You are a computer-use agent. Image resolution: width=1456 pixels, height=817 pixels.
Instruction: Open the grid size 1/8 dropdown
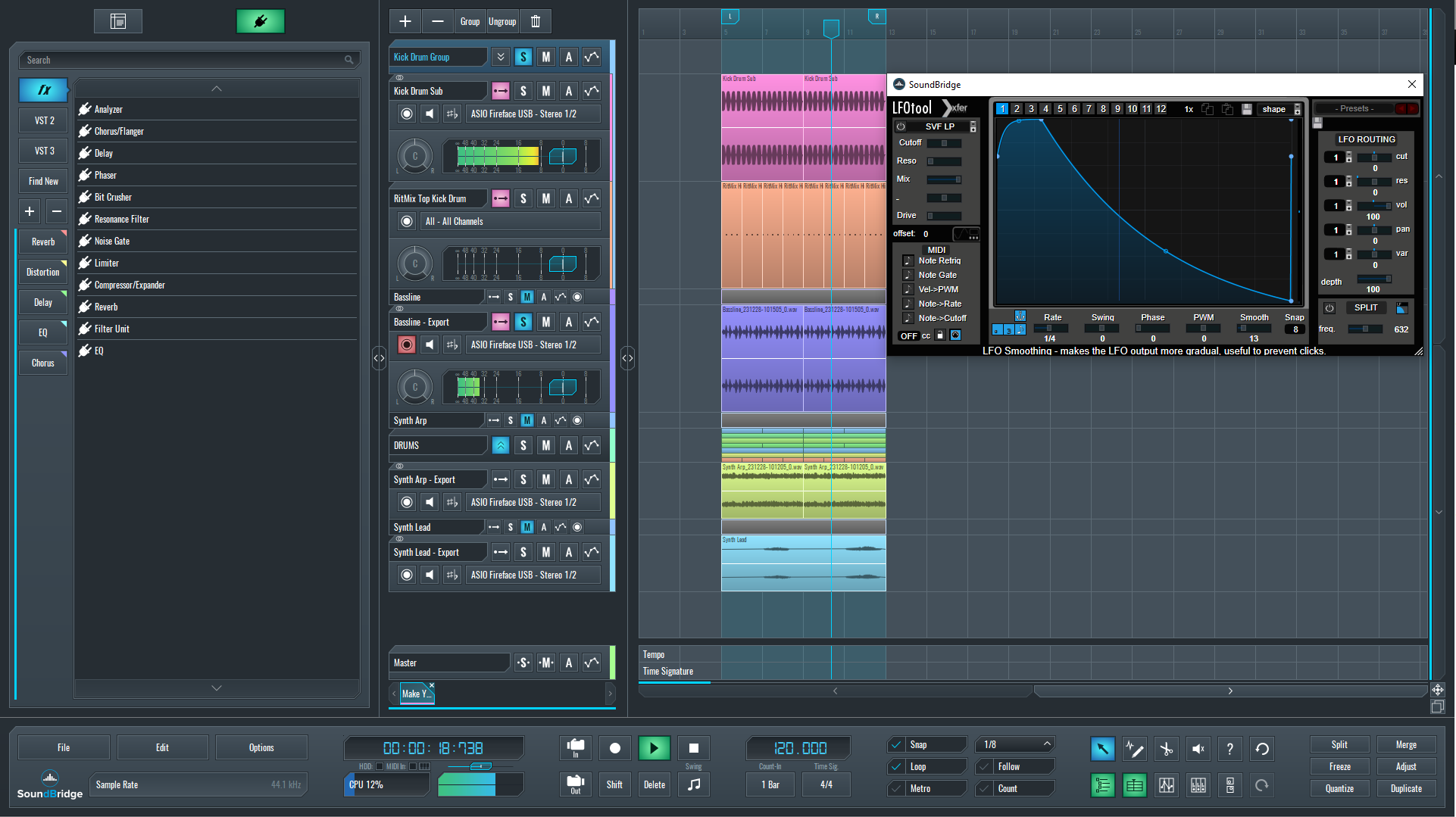pos(1015,745)
